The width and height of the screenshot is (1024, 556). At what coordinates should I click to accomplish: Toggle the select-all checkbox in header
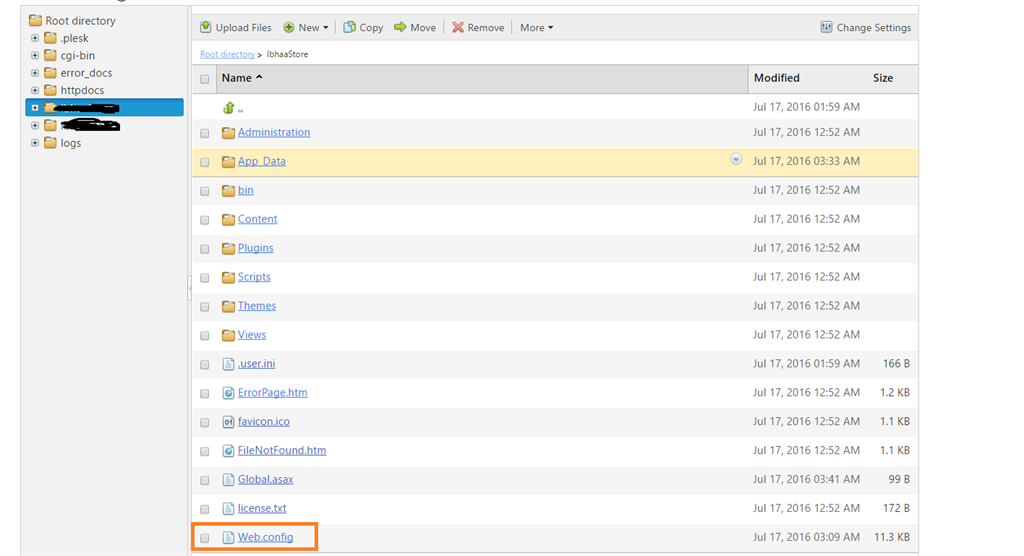(x=204, y=79)
